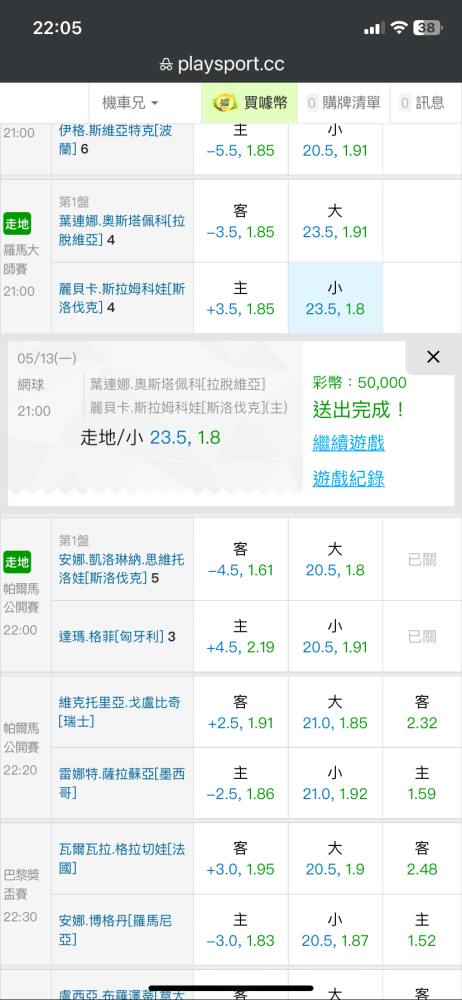Close the bet confirmation slip
The width and height of the screenshot is (462, 1000).
click(x=433, y=357)
